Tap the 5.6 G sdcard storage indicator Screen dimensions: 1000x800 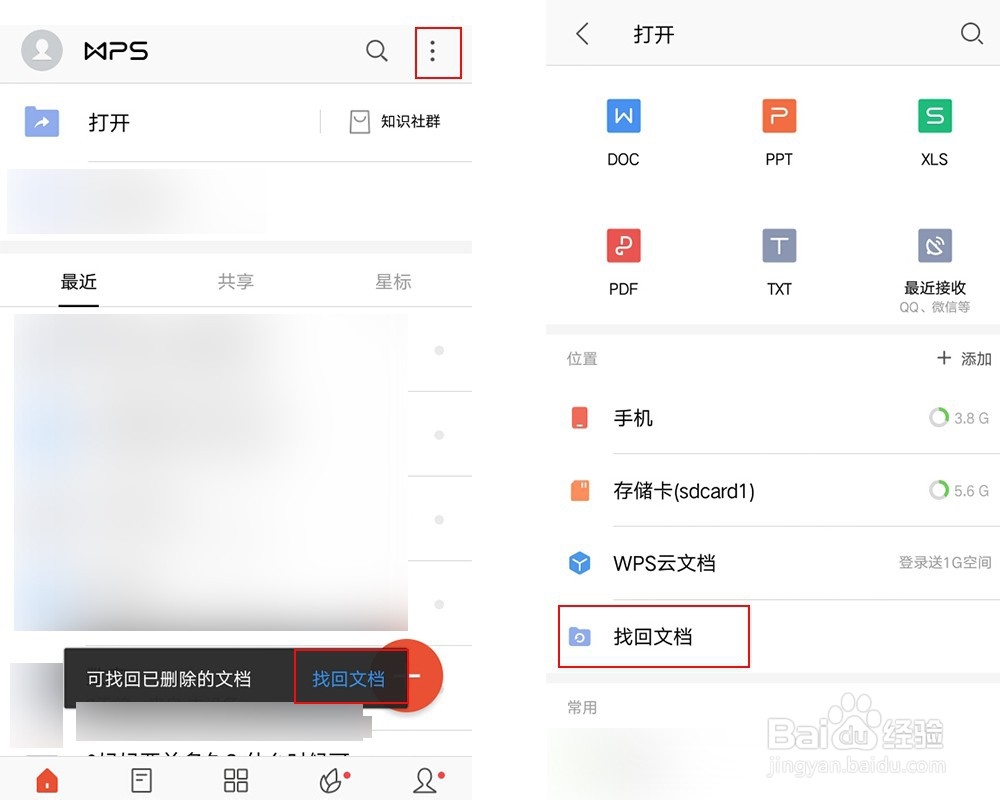click(x=959, y=491)
